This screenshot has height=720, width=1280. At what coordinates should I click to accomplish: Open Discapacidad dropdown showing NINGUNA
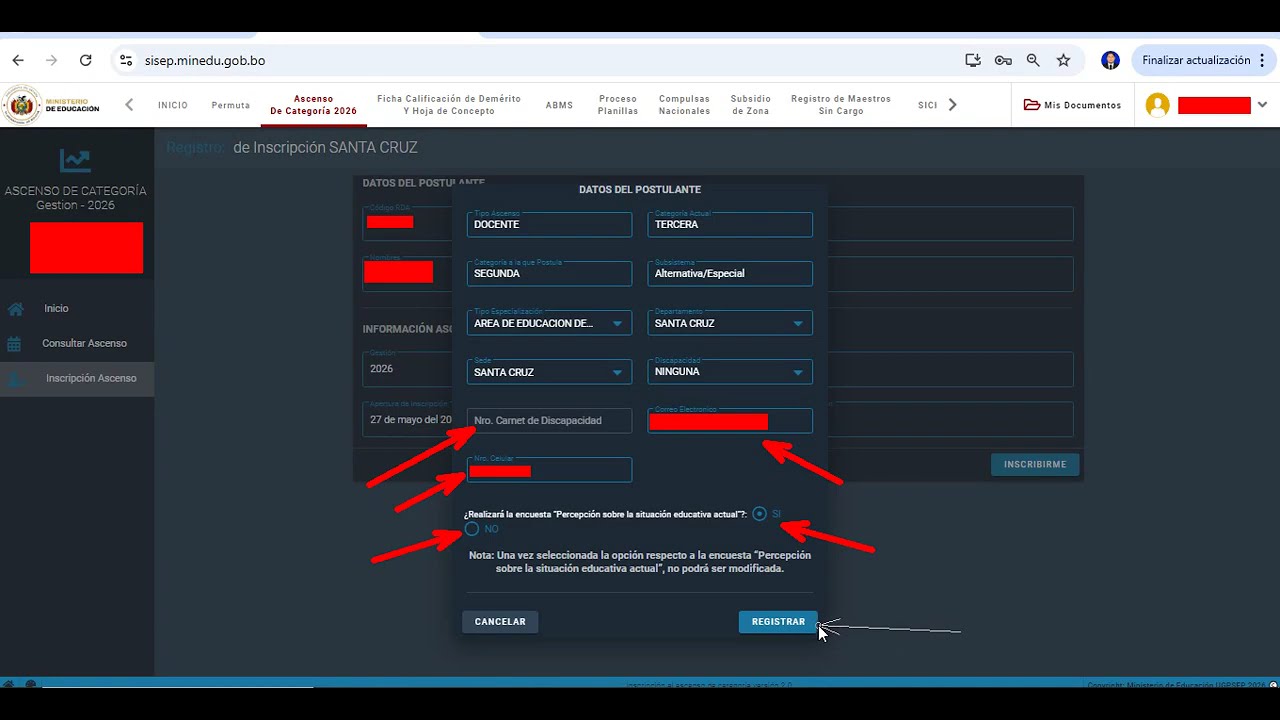[730, 372]
